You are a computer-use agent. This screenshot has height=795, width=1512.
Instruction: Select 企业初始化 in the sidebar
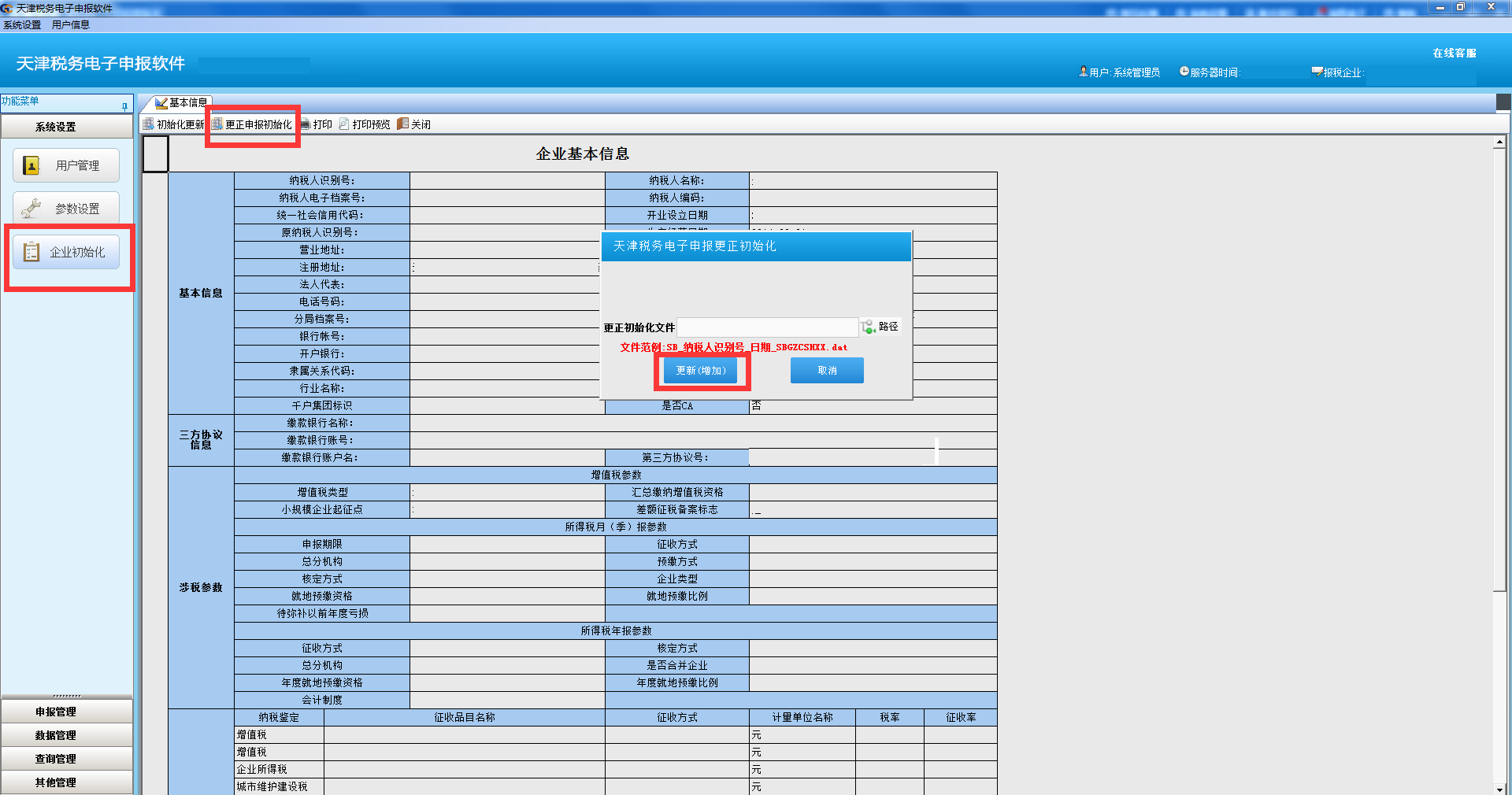[66, 252]
